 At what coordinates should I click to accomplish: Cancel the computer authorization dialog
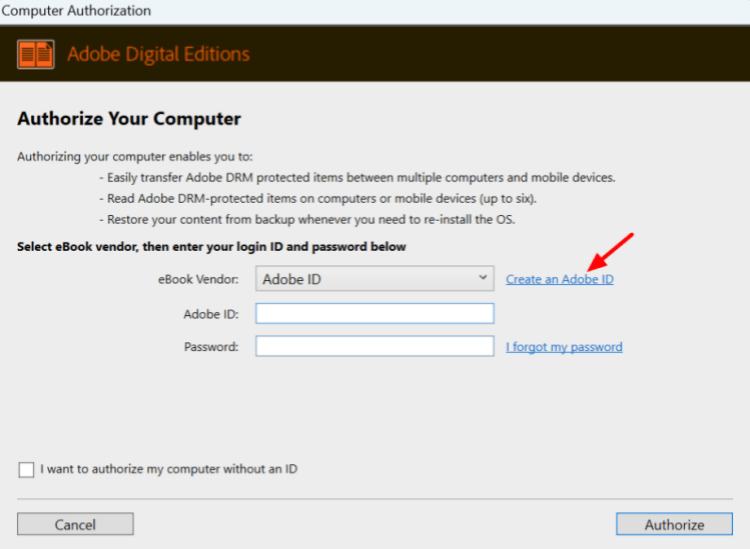coord(75,524)
